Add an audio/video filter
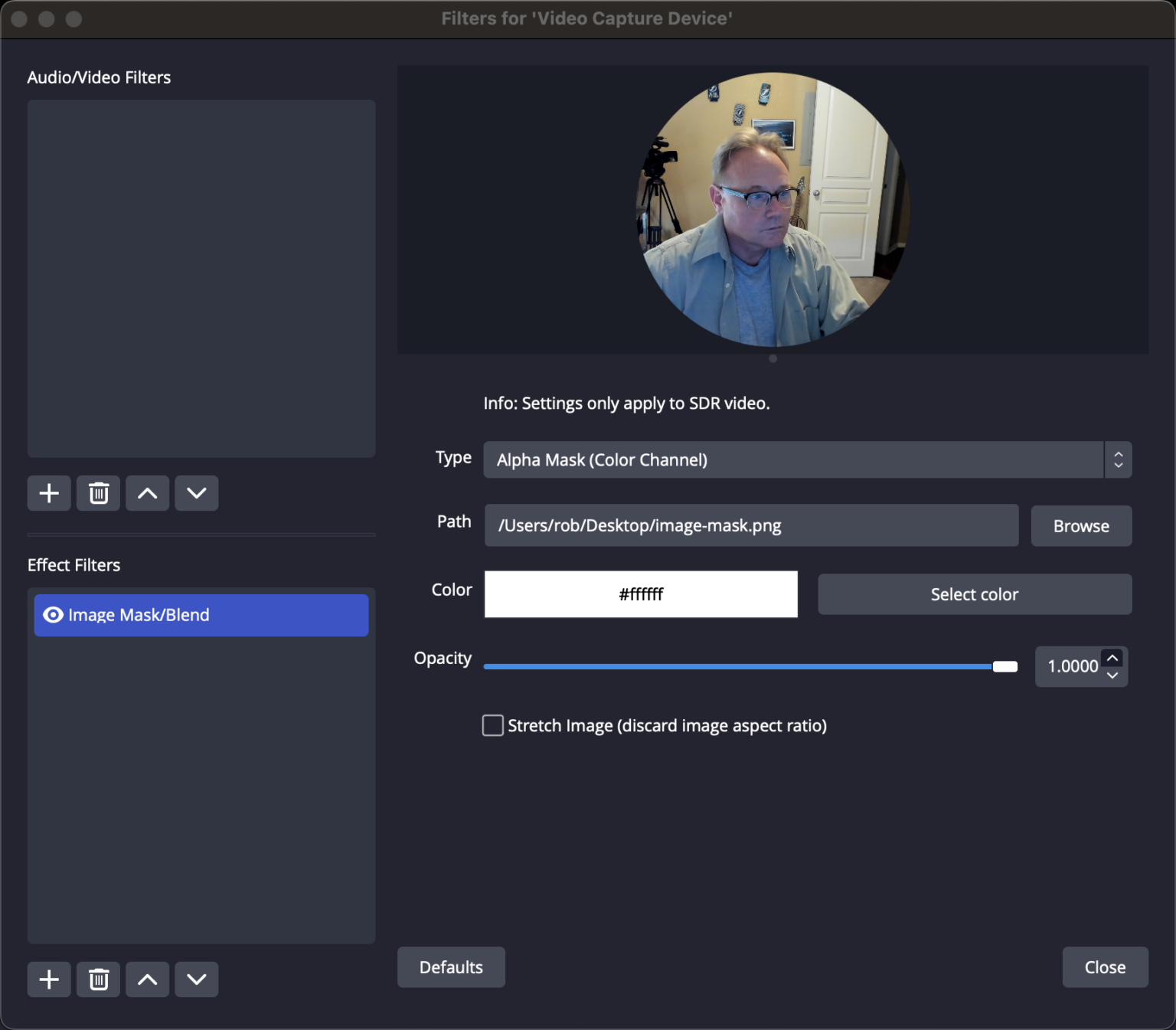The height and width of the screenshot is (1030, 1176). point(48,493)
